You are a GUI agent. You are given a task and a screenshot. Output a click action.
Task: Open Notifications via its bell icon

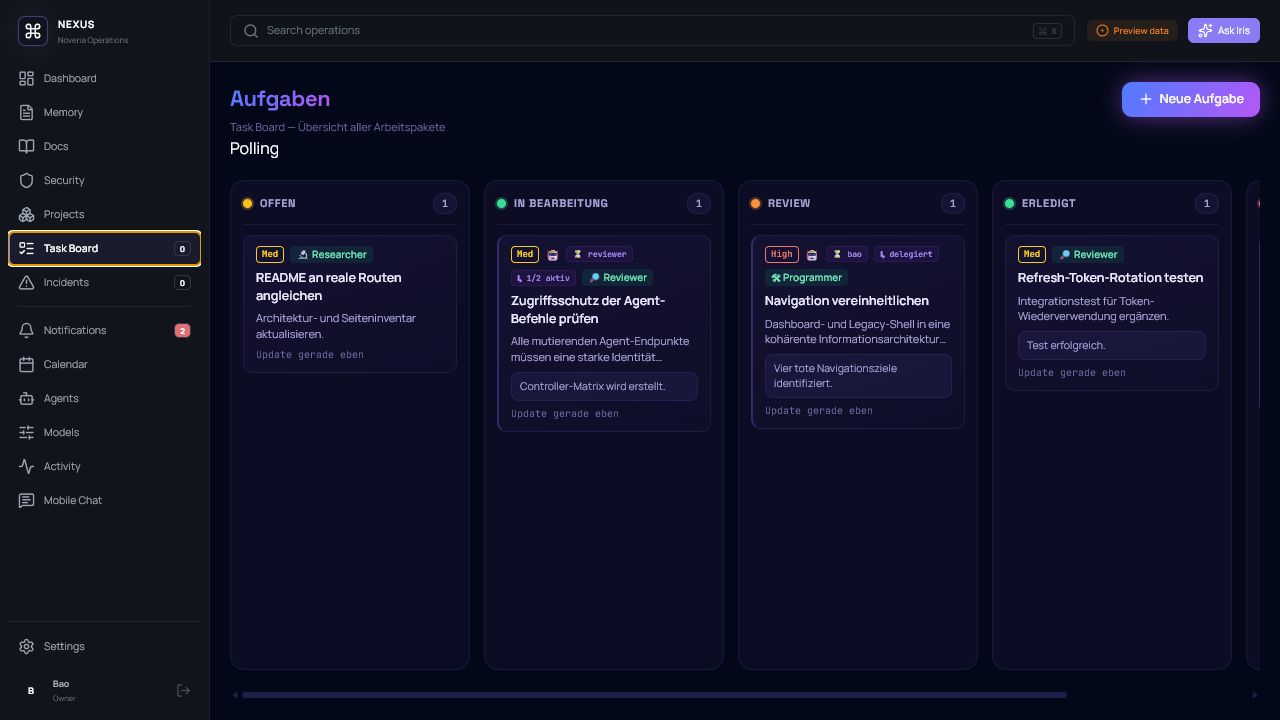(x=26, y=330)
